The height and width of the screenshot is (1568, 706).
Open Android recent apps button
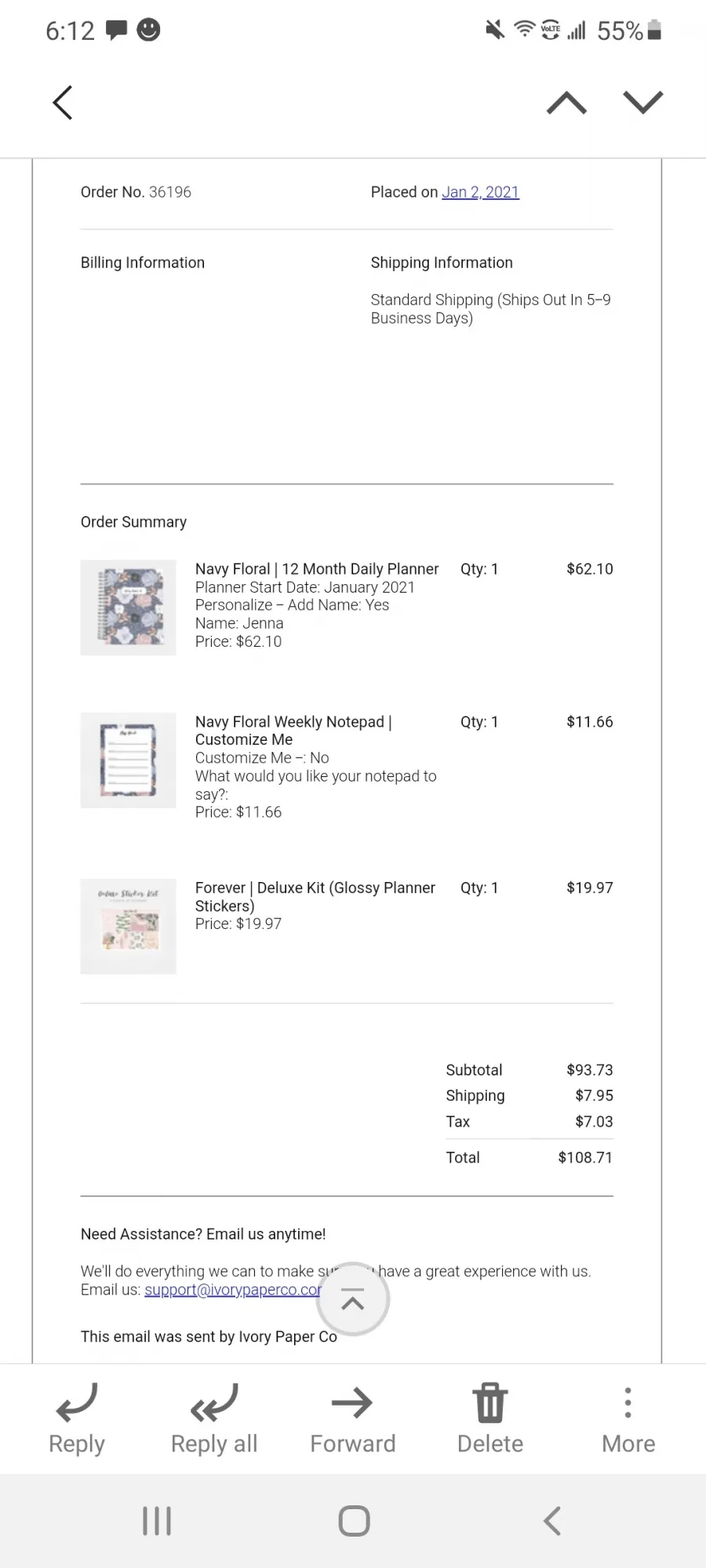point(157,1521)
